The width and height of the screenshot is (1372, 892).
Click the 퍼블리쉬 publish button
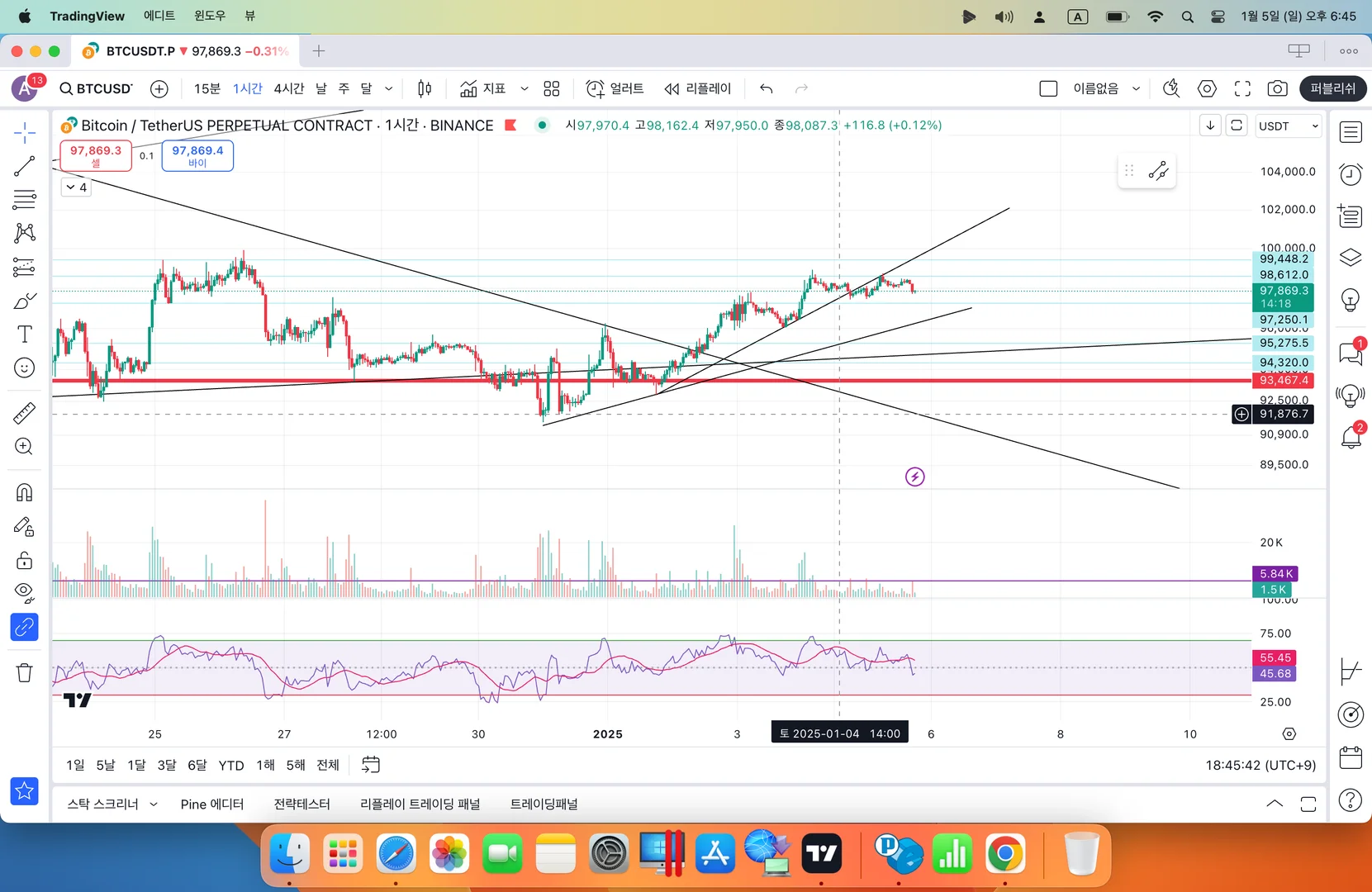tap(1333, 88)
